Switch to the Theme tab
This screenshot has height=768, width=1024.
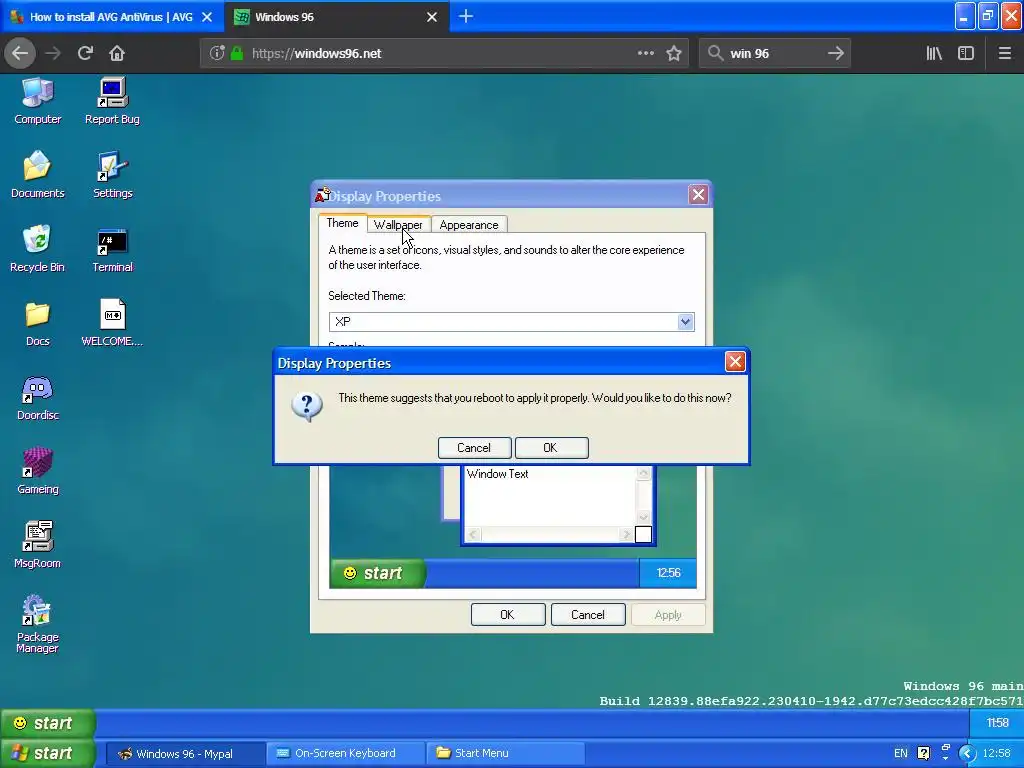342,223
